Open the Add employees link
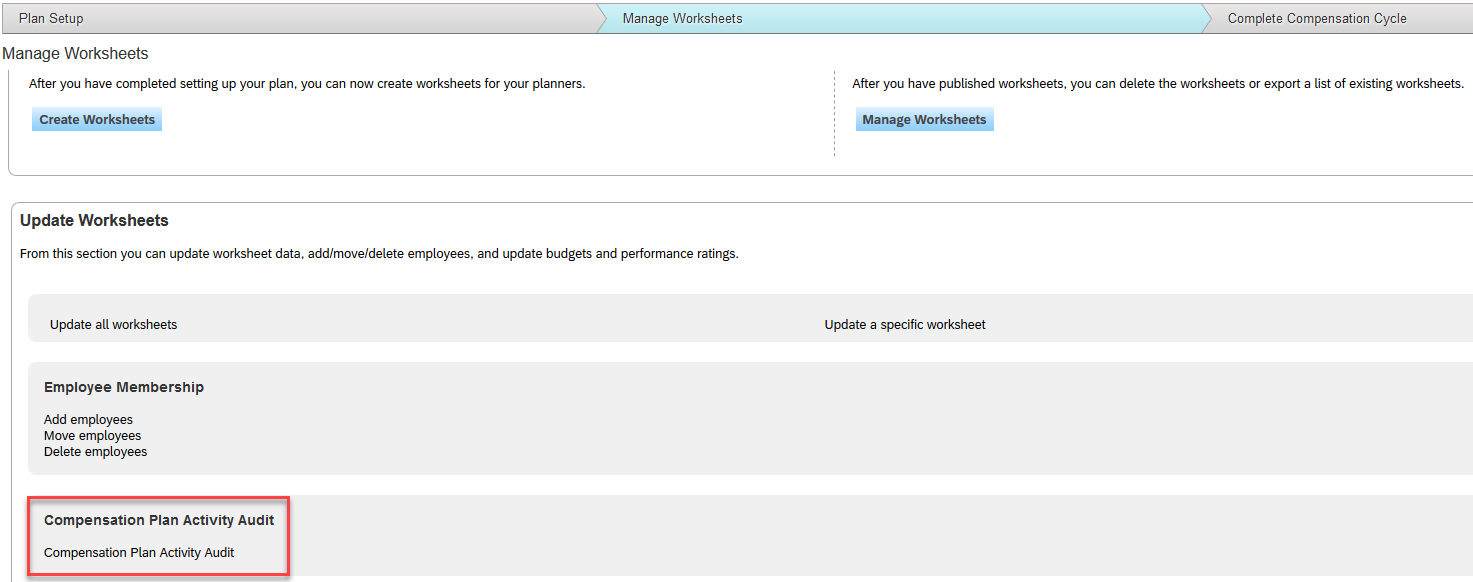The width and height of the screenshot is (1473, 582). 88,419
